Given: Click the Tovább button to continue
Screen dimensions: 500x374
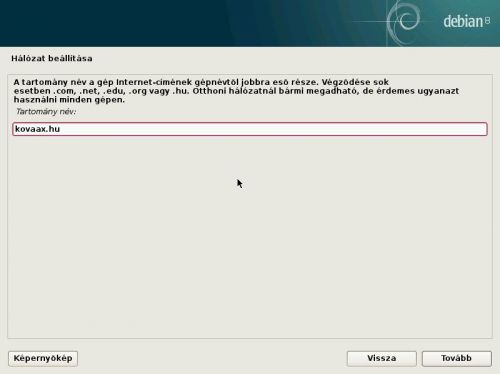Looking at the screenshot, I should click(x=456, y=359).
